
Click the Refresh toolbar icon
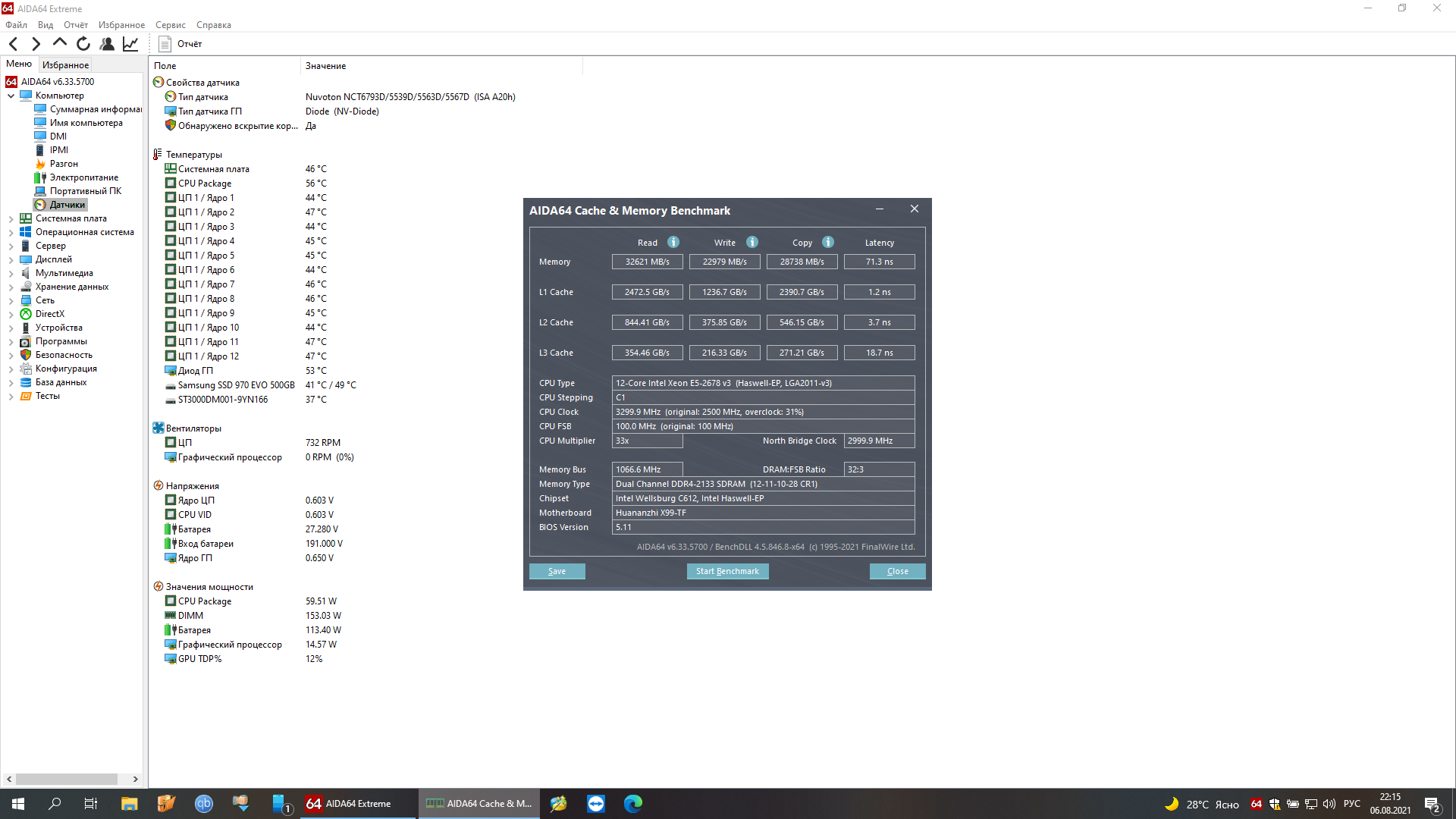pyautogui.click(x=83, y=44)
